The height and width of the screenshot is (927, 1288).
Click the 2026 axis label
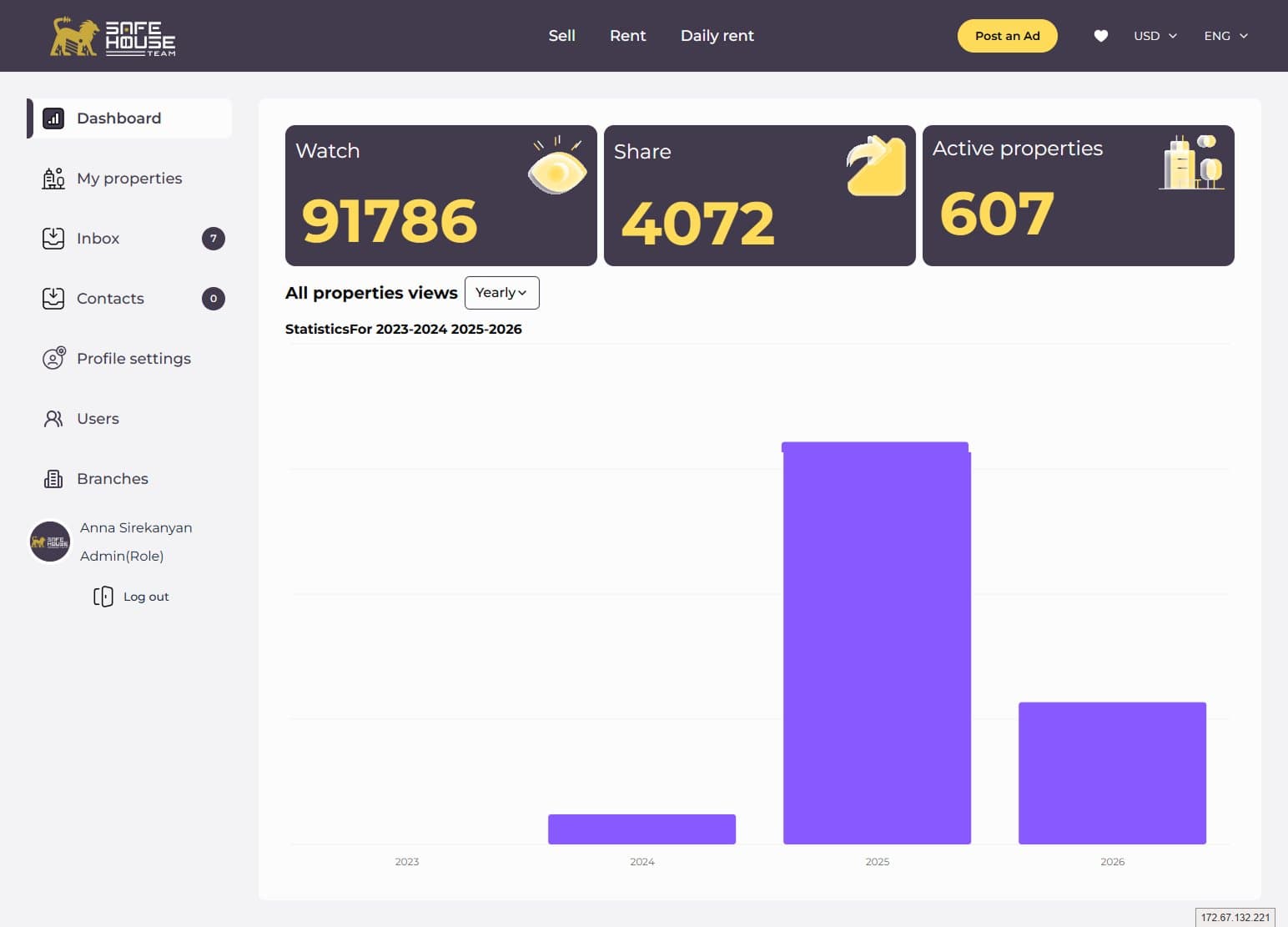click(1113, 862)
